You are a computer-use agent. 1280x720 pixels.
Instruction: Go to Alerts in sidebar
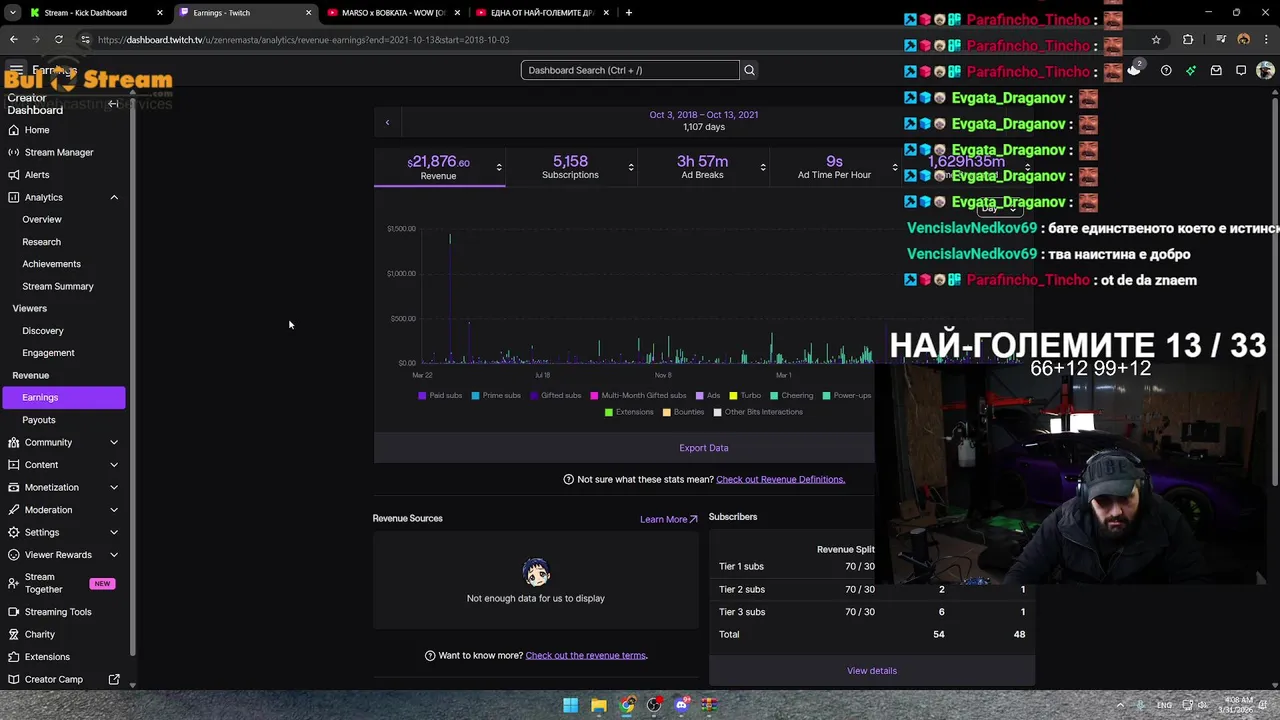pyautogui.click(x=37, y=175)
